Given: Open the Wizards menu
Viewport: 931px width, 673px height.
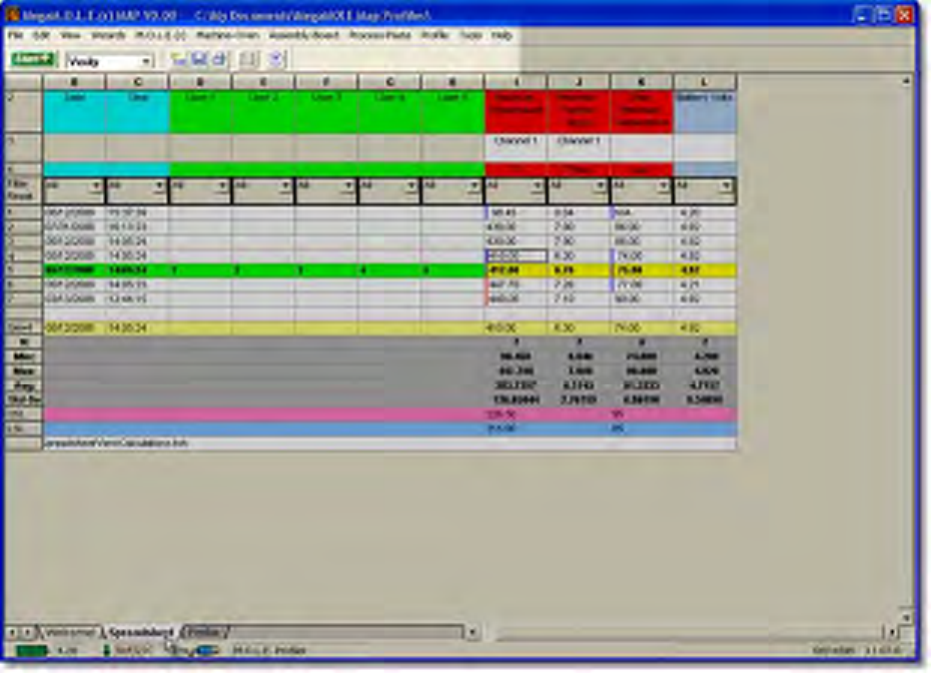Looking at the screenshot, I should point(108,36).
